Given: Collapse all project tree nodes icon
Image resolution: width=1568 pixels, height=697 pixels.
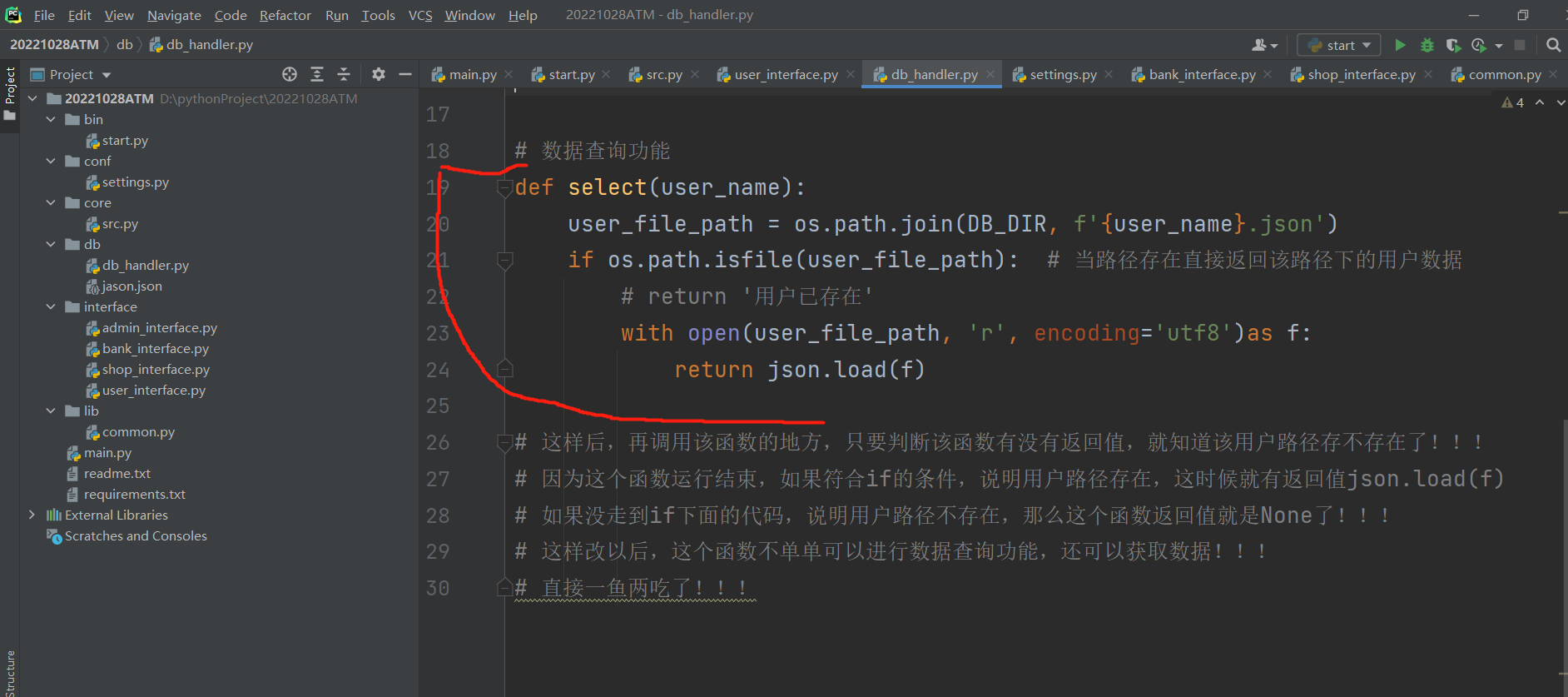Looking at the screenshot, I should [344, 74].
